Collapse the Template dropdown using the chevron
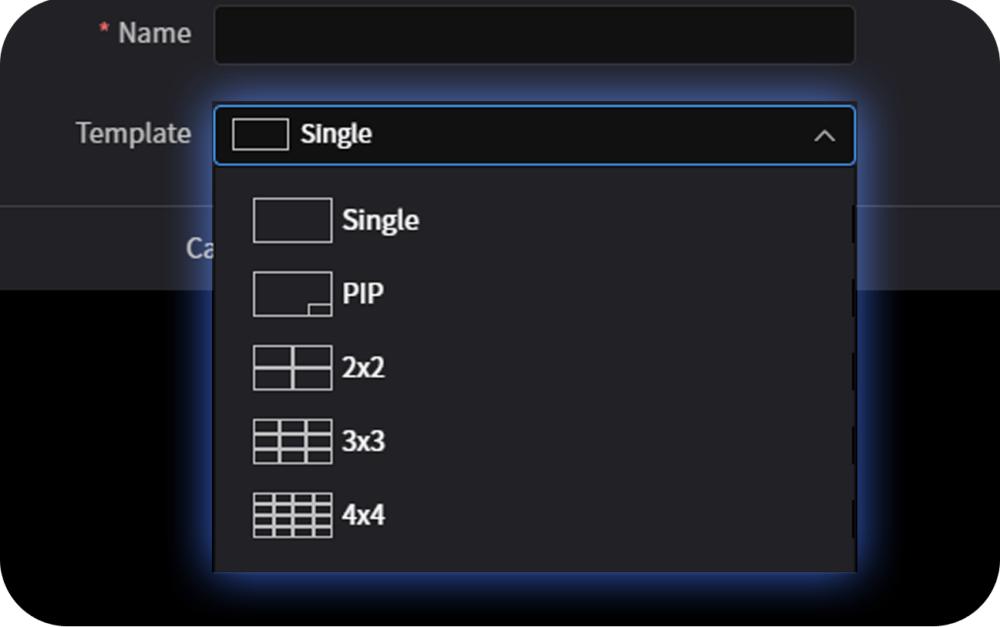The height and width of the screenshot is (627, 1000). pyautogui.click(x=824, y=135)
